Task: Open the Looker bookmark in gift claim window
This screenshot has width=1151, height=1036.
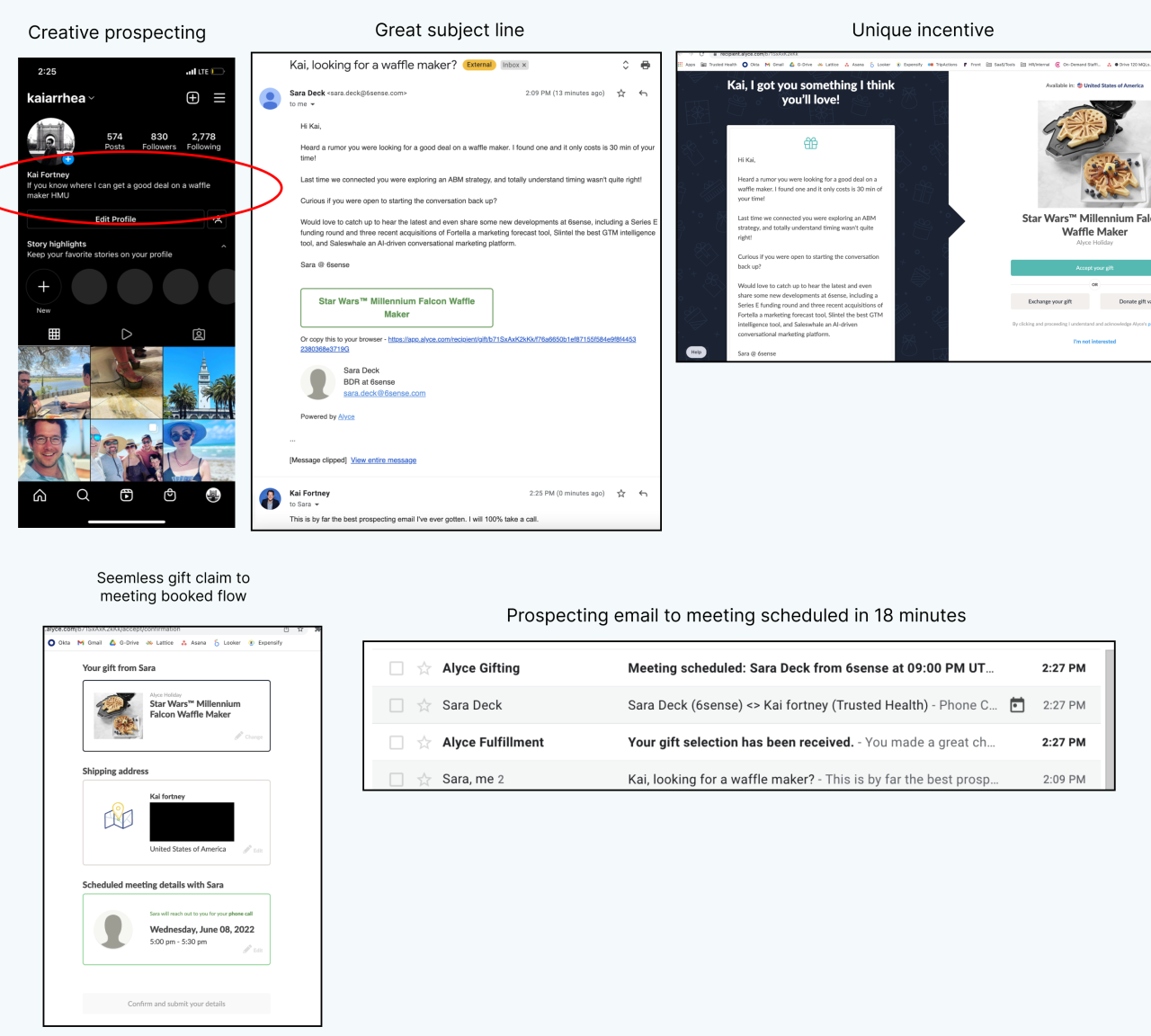Action: tap(228, 643)
